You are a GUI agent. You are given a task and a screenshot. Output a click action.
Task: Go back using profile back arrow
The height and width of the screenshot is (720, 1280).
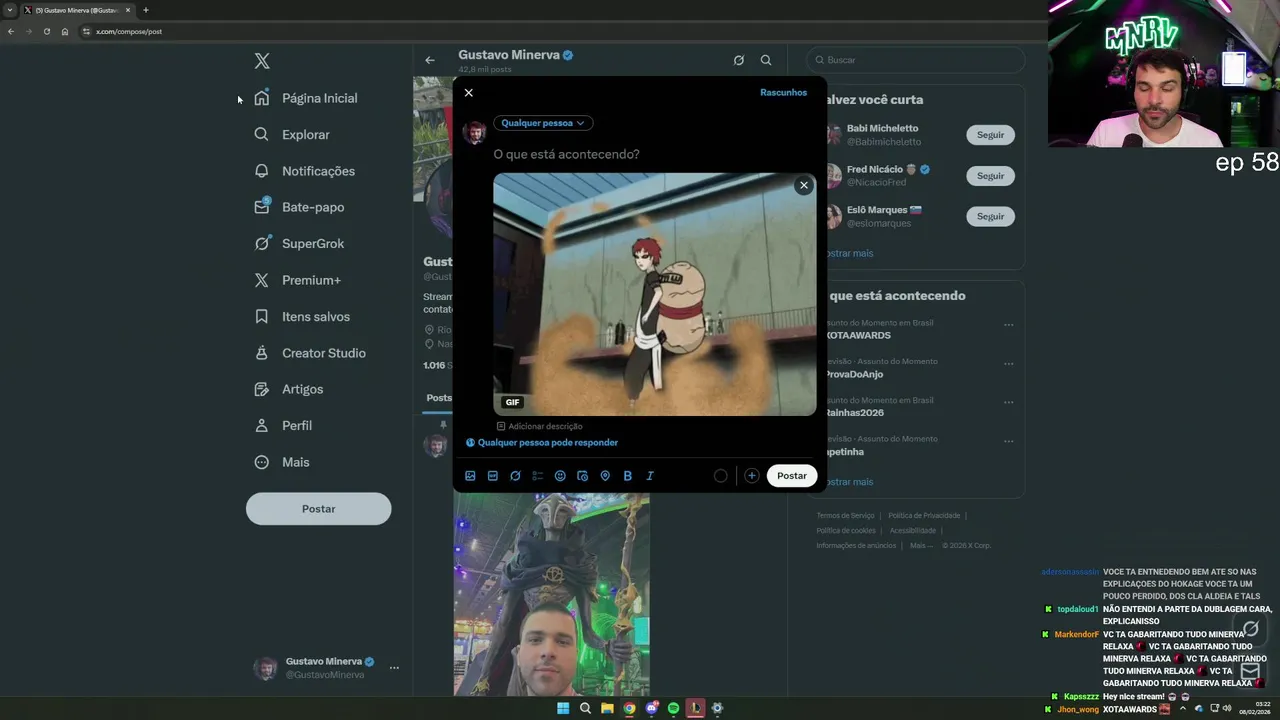pos(430,60)
